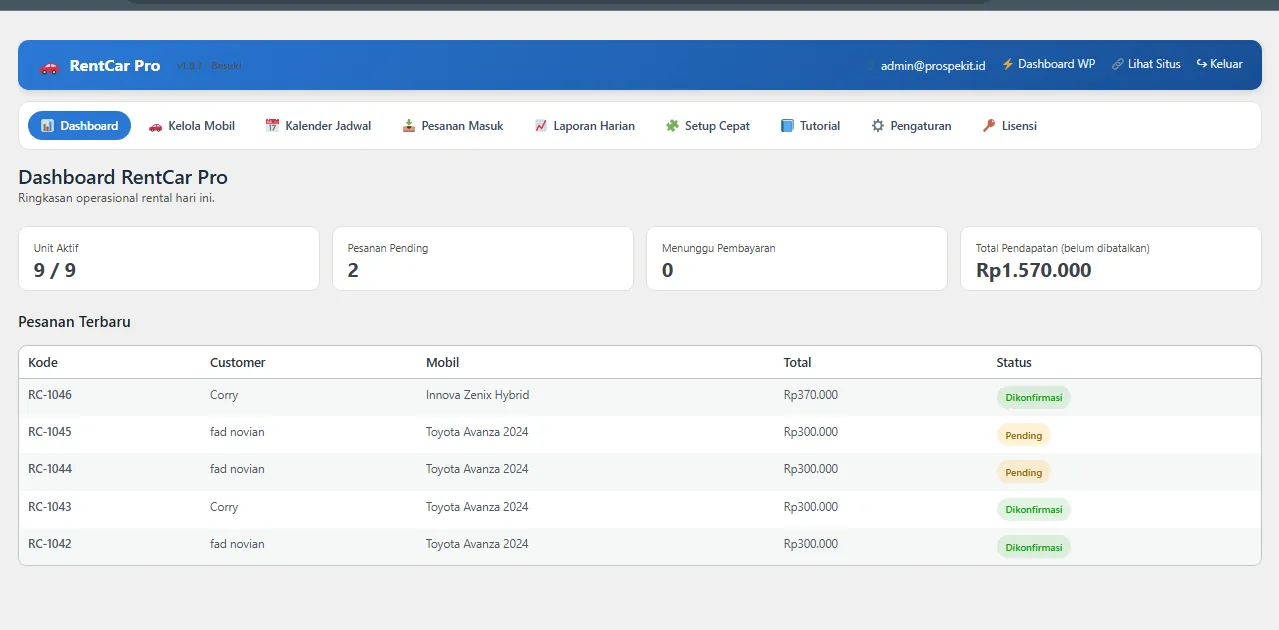
Task: Click Toyota Avanza 2024 in the RC-1044 row
Action: [477, 469]
